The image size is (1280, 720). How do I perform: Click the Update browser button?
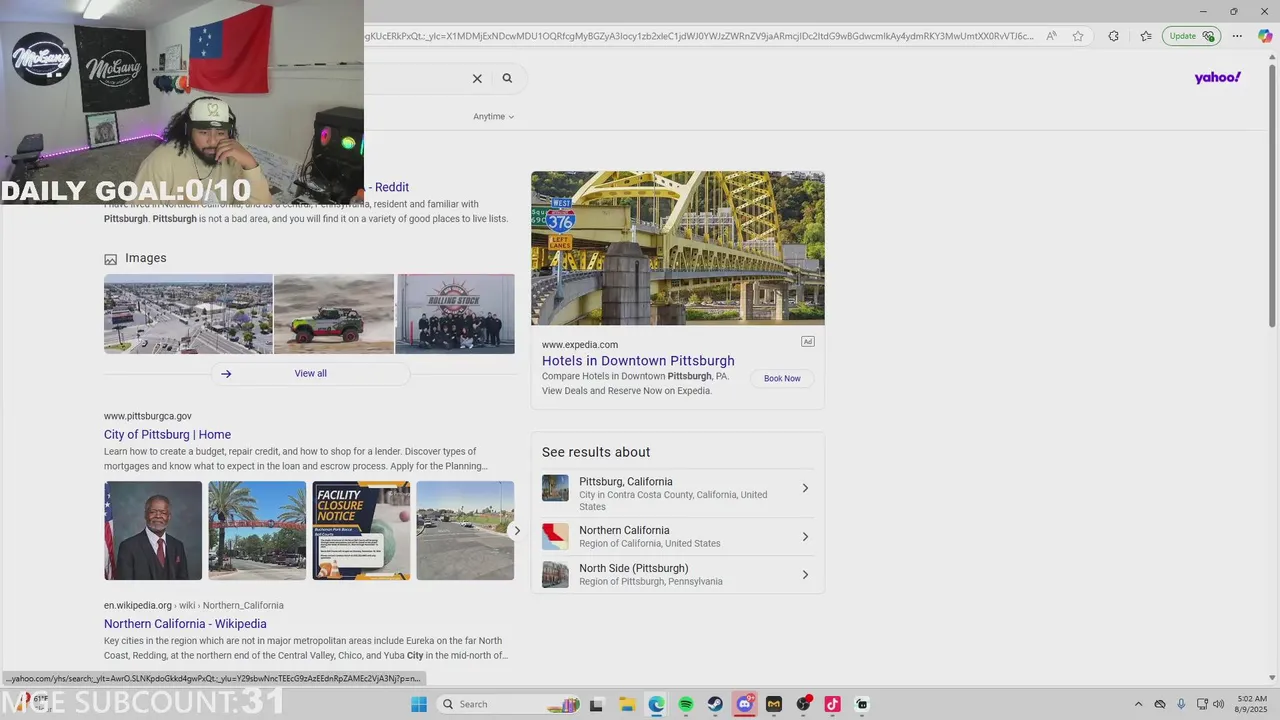1191,36
